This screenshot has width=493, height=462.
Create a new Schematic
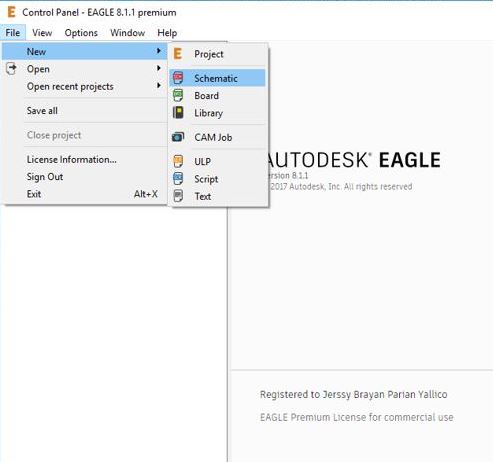pyautogui.click(x=217, y=78)
